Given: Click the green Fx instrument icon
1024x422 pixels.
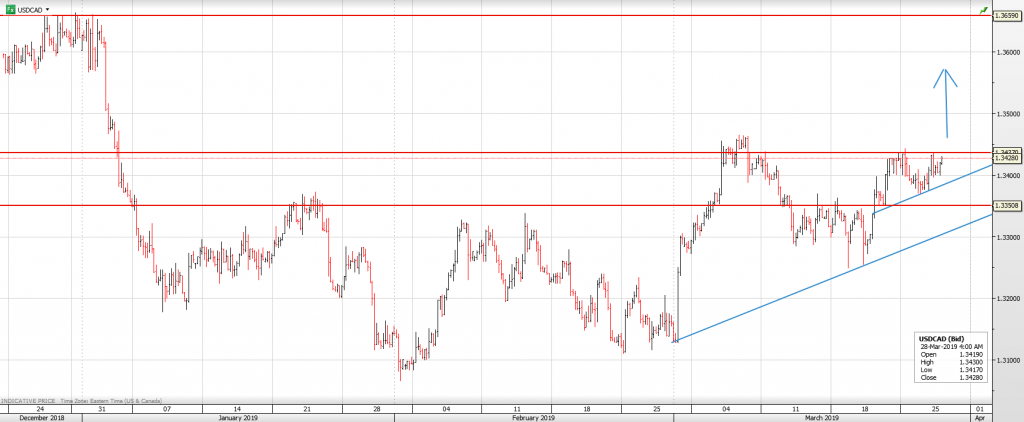Looking at the screenshot, I should [x=9, y=8].
